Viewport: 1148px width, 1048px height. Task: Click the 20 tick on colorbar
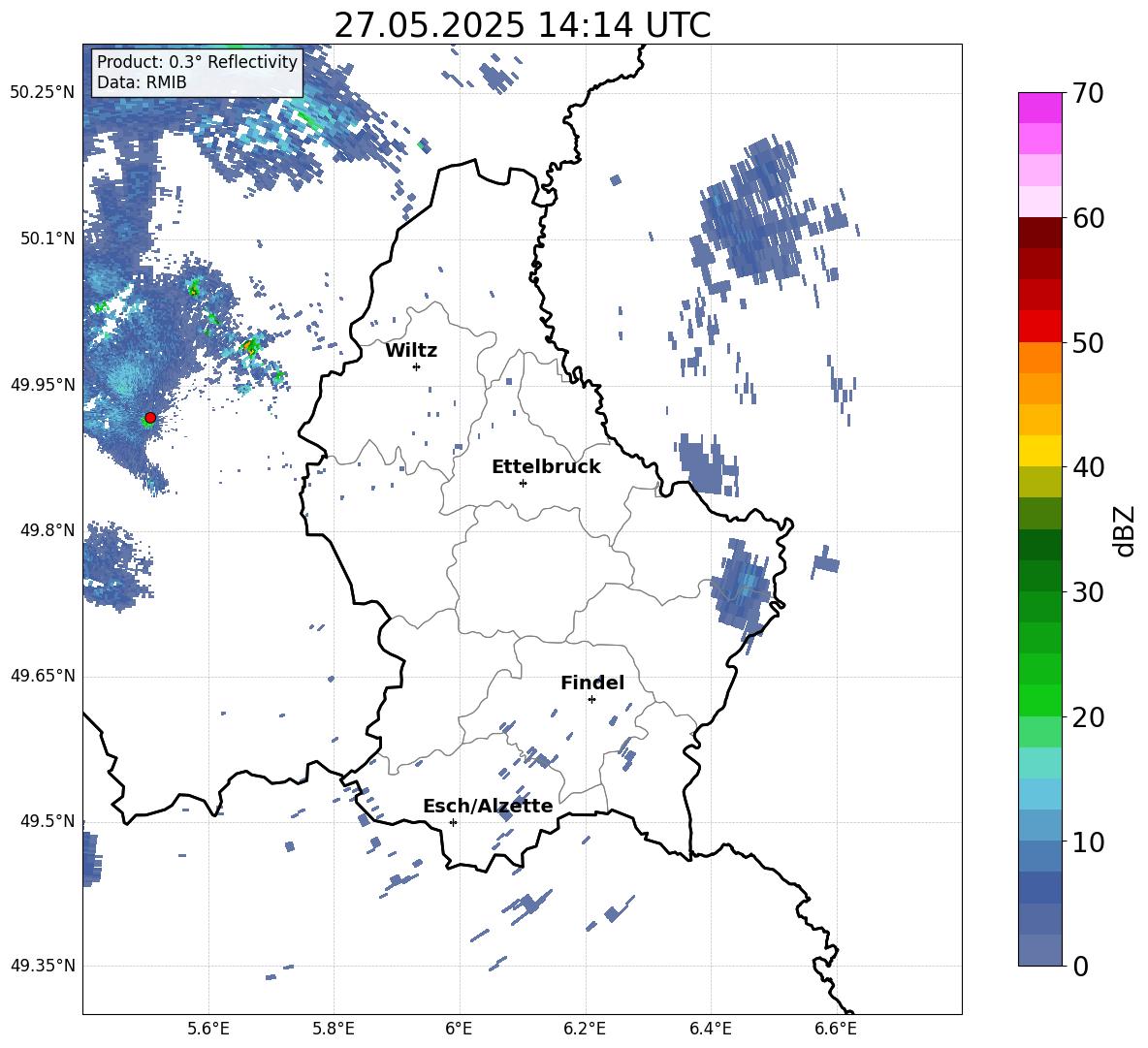pyautogui.click(x=1088, y=716)
